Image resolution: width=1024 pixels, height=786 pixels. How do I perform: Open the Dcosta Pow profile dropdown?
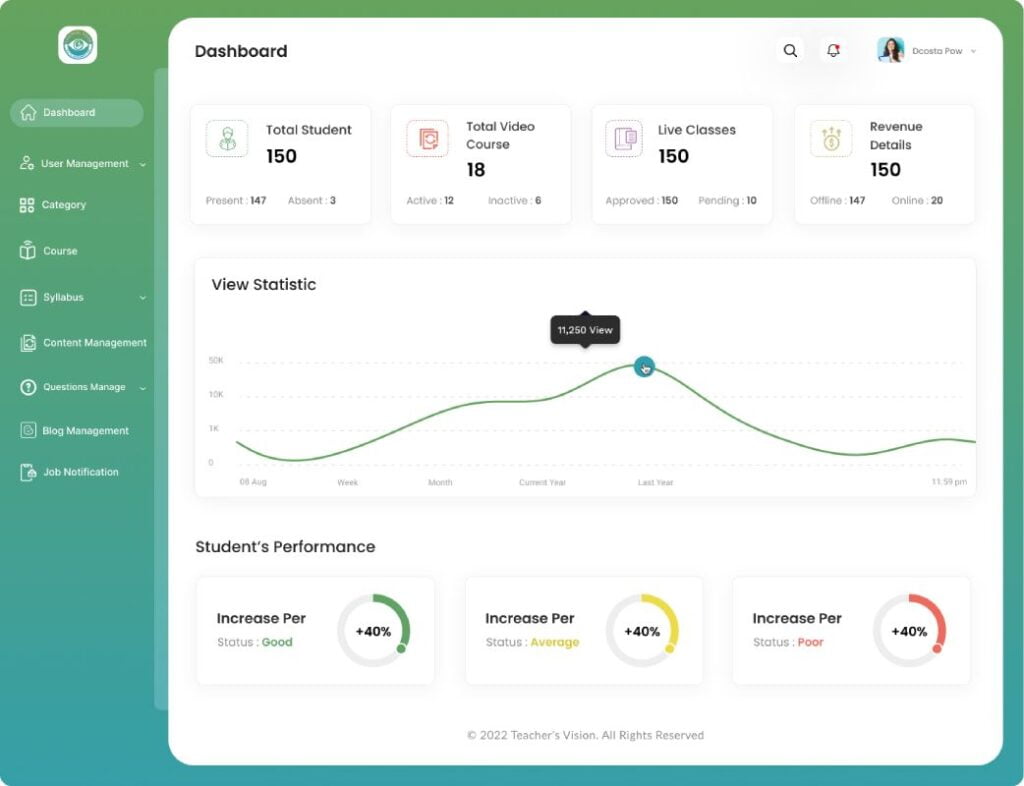[973, 51]
